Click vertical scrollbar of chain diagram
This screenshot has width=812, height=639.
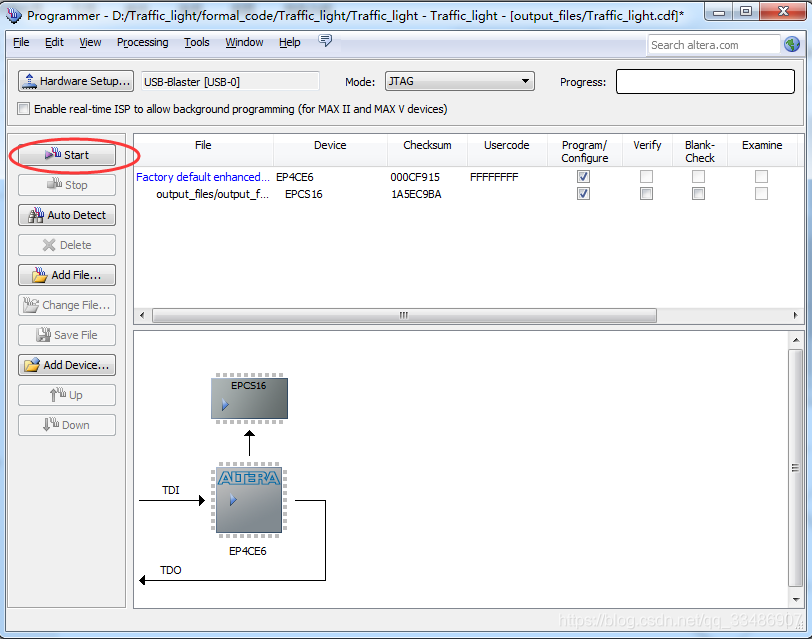[795, 468]
